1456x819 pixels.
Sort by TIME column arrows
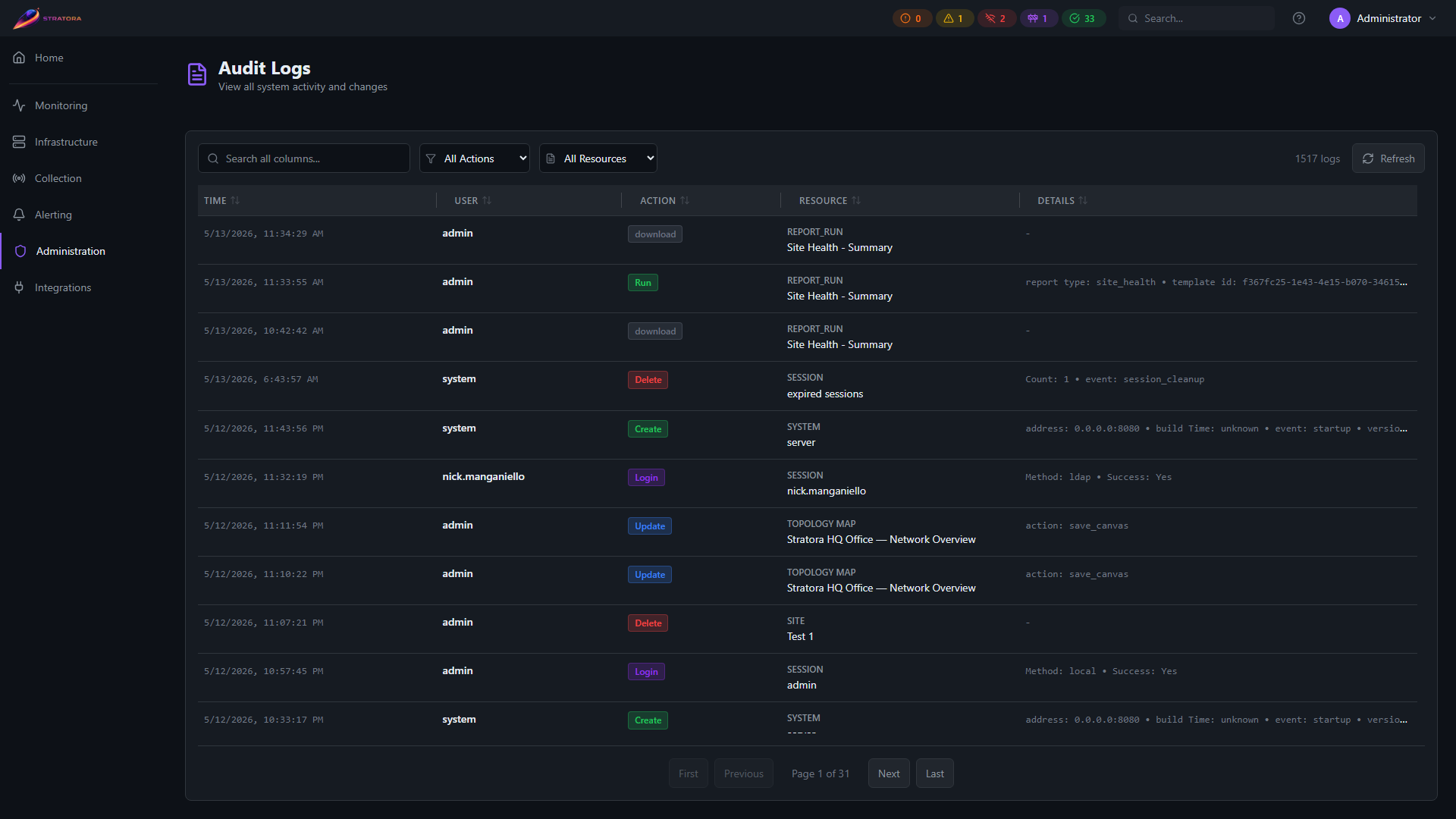(235, 200)
